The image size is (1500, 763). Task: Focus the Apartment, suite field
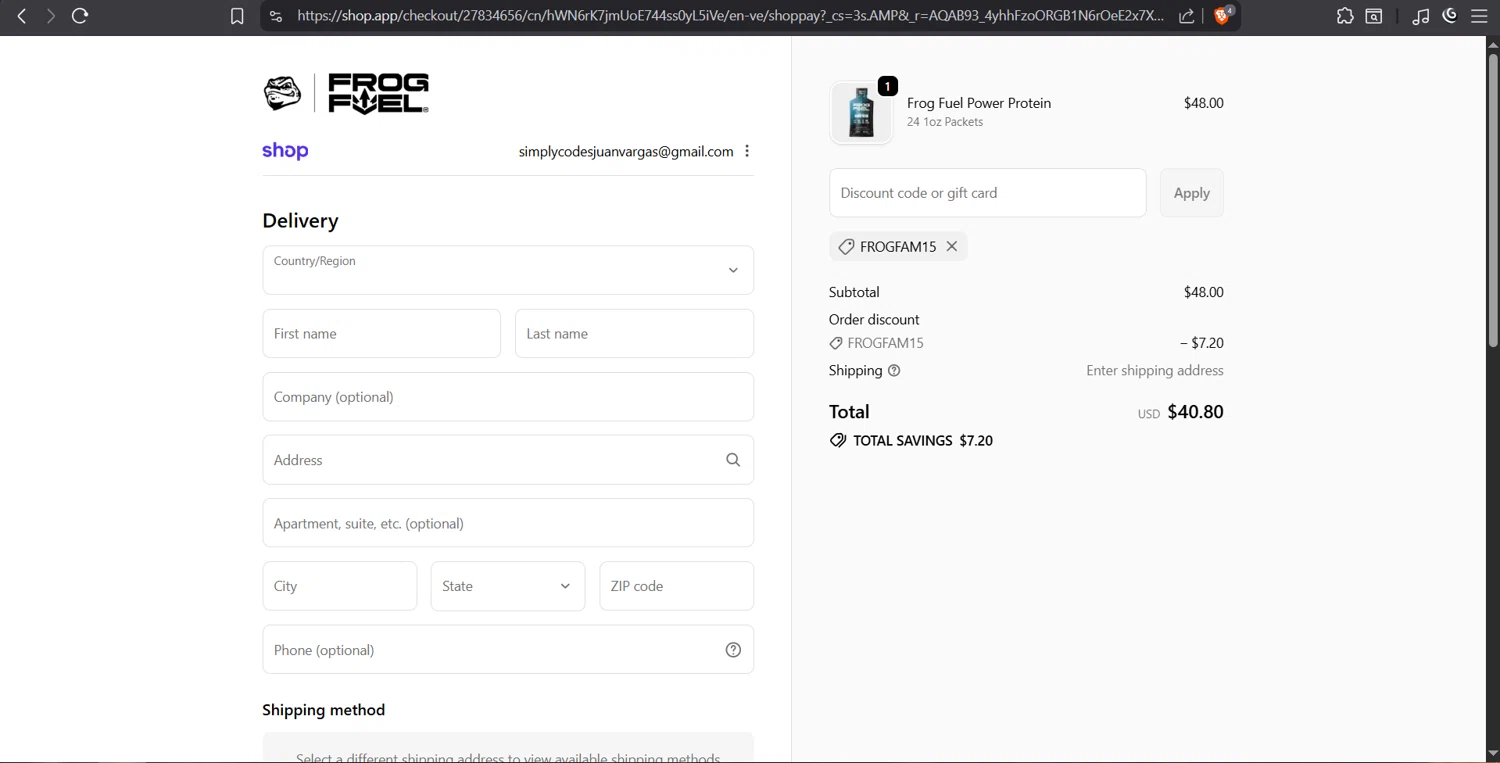(x=508, y=523)
